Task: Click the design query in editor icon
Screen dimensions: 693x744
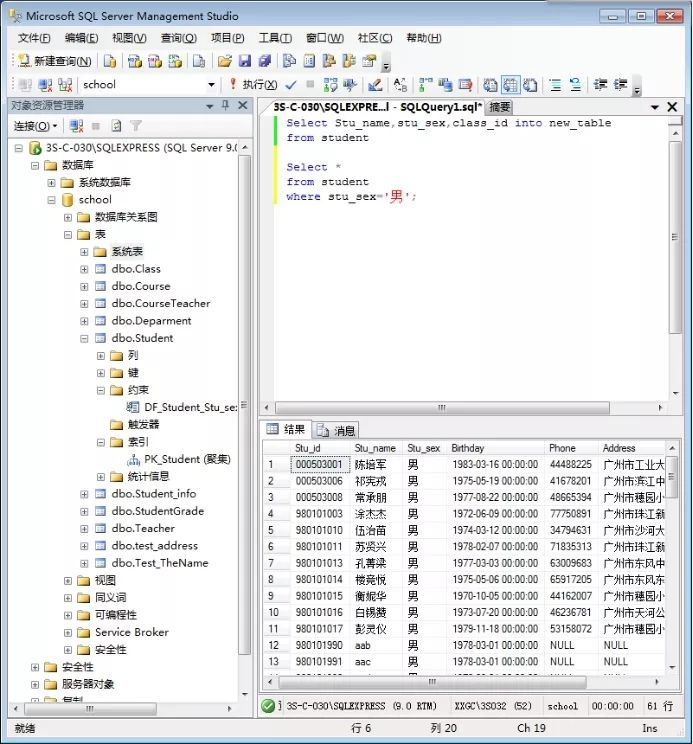Action: tap(375, 85)
